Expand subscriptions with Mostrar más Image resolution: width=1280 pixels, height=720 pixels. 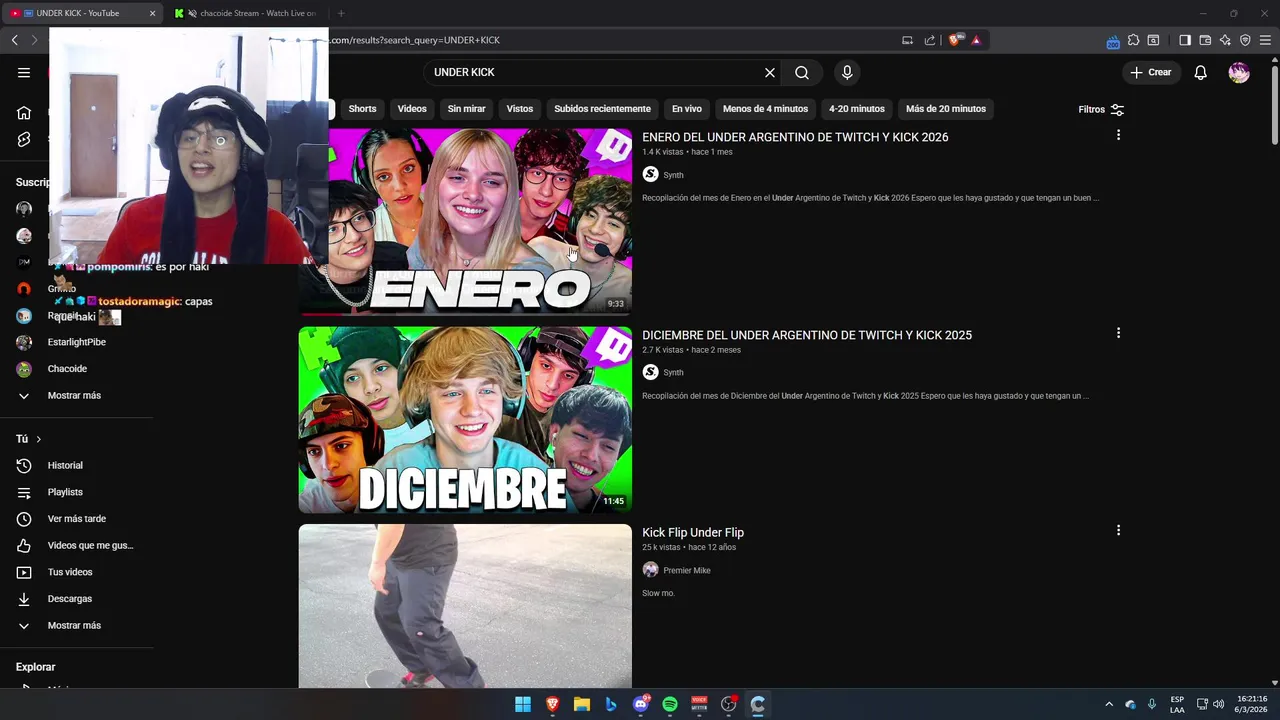point(74,395)
